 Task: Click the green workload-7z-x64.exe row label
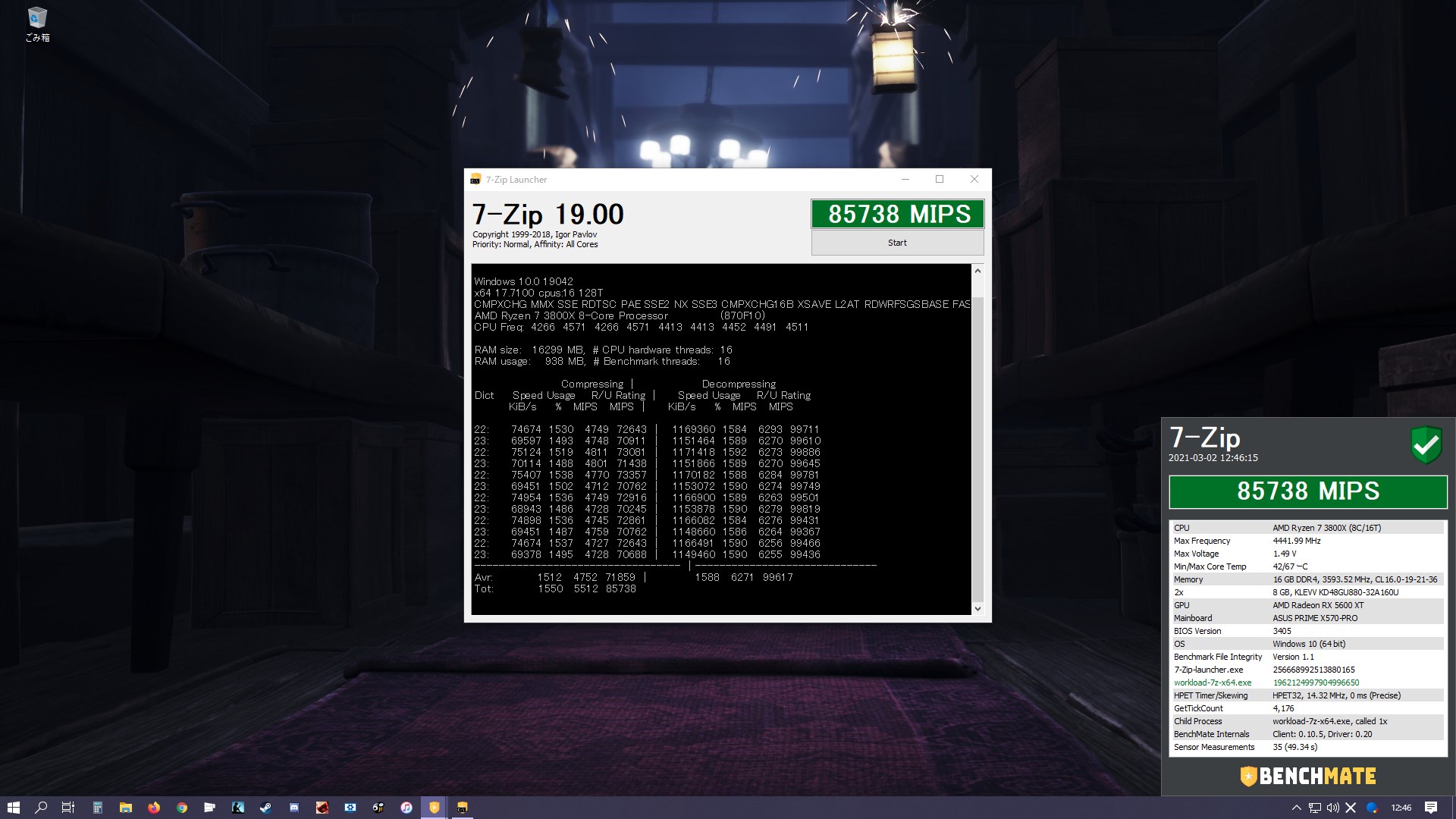[1213, 682]
